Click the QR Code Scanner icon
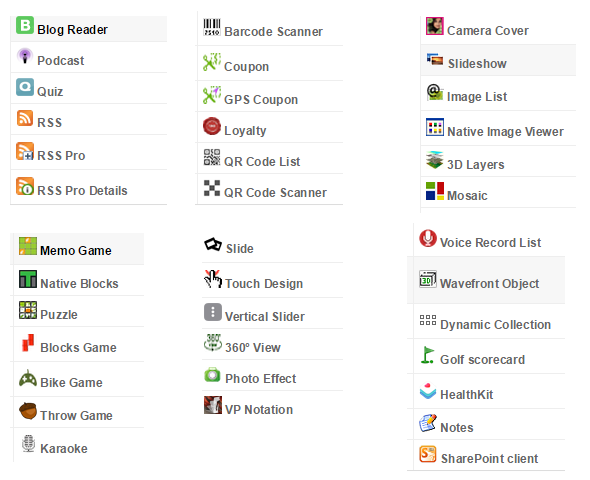Viewport: 590px width, 480px height. click(212, 188)
